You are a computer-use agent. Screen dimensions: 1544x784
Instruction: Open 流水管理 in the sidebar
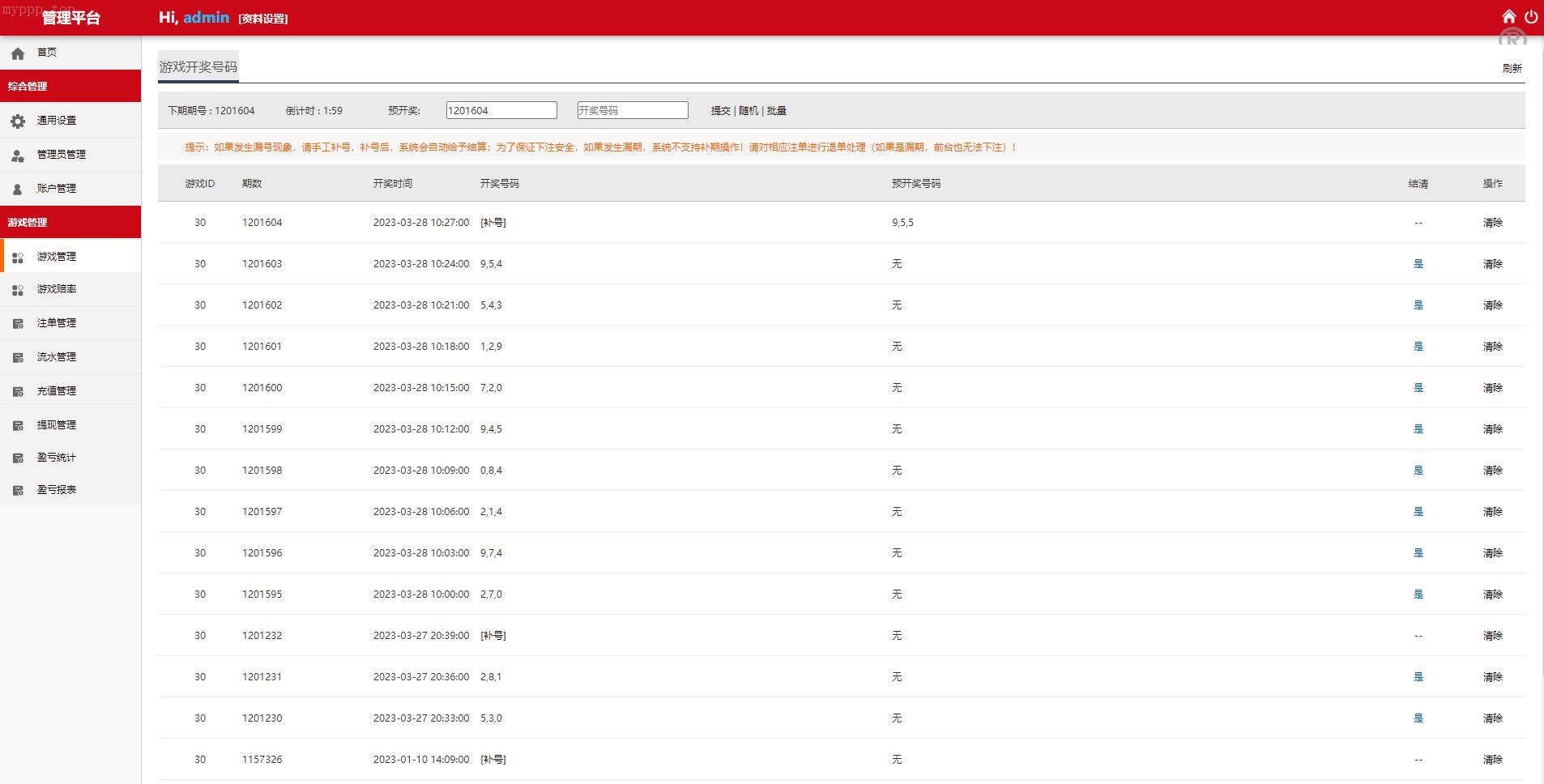point(56,356)
